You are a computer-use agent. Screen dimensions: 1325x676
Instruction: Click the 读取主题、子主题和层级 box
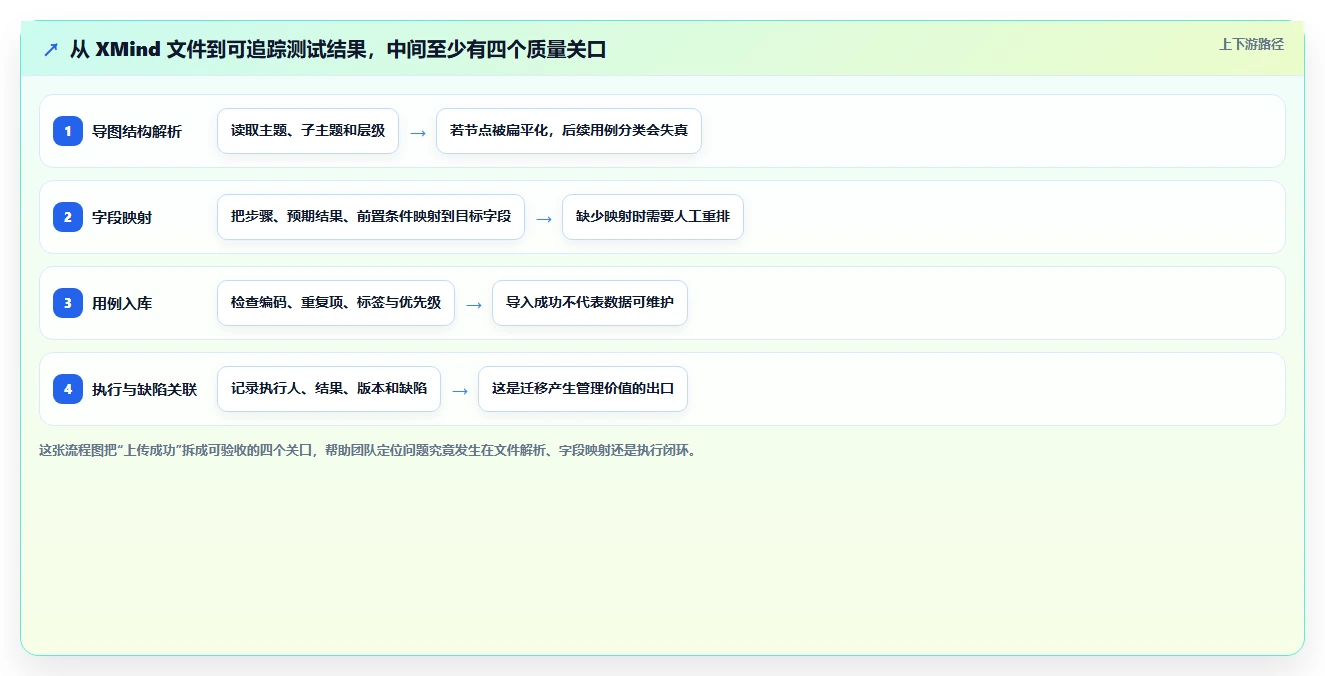coord(308,131)
